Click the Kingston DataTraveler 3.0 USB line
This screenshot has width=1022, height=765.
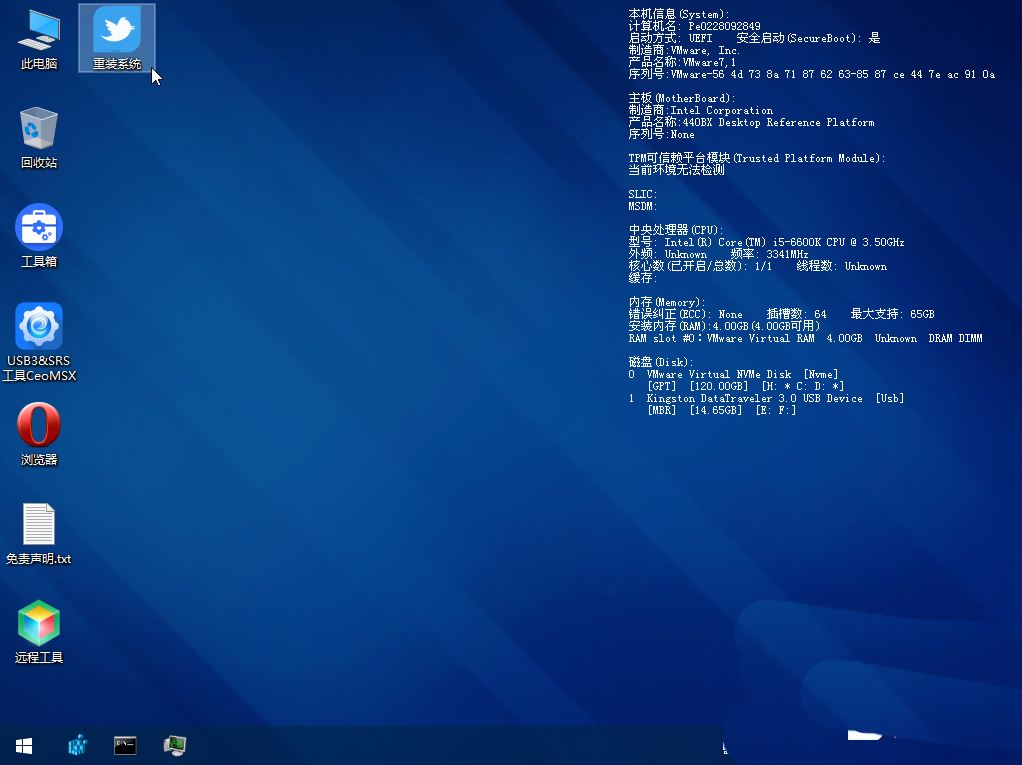[x=766, y=398]
